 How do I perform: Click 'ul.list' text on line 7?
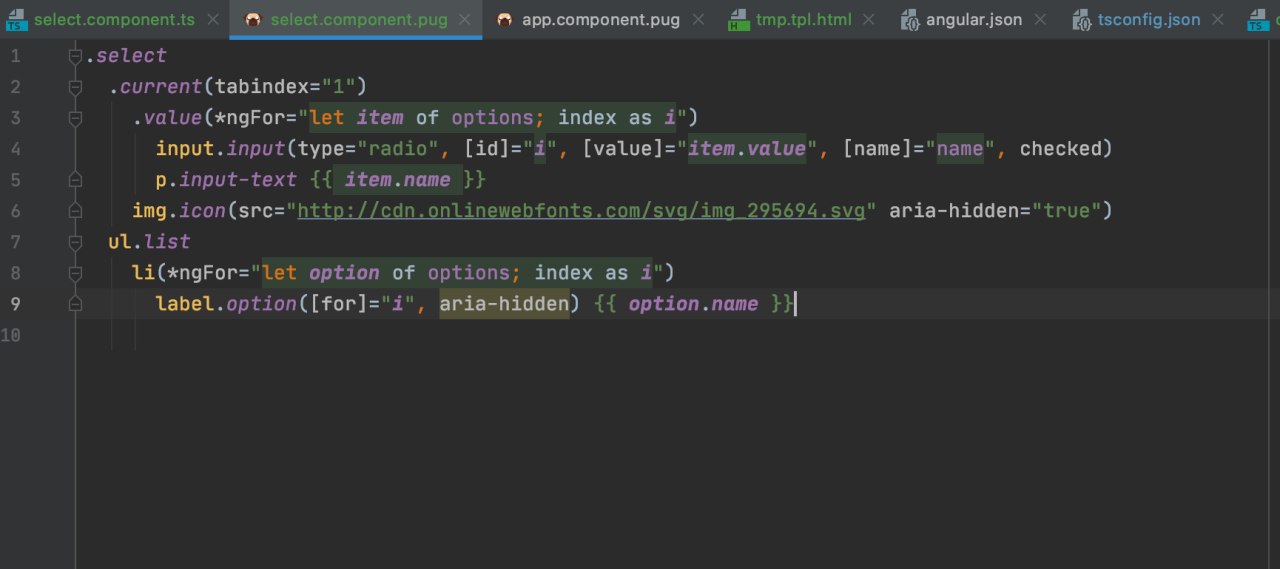click(149, 242)
